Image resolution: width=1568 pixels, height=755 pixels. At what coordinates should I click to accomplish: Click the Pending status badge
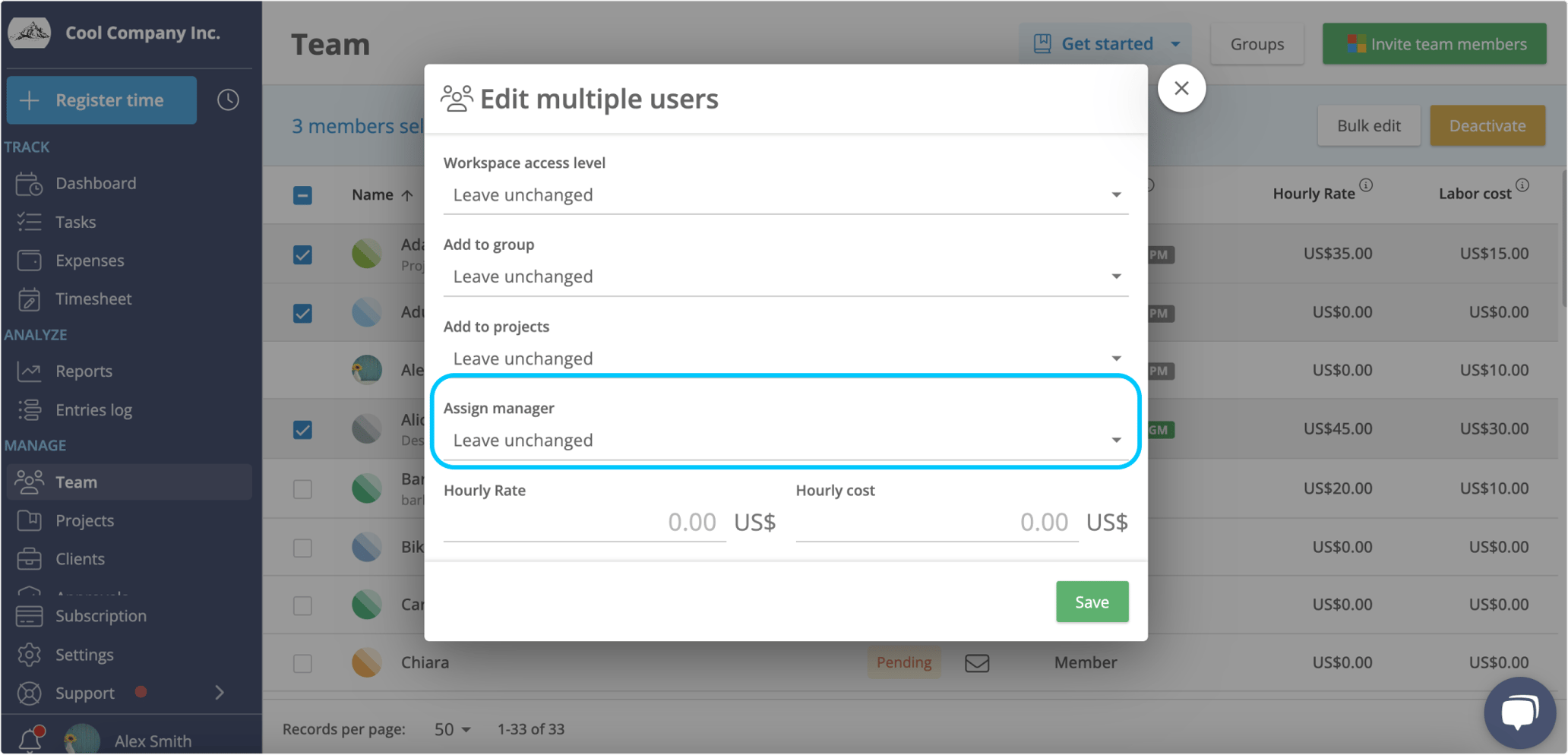(x=904, y=662)
